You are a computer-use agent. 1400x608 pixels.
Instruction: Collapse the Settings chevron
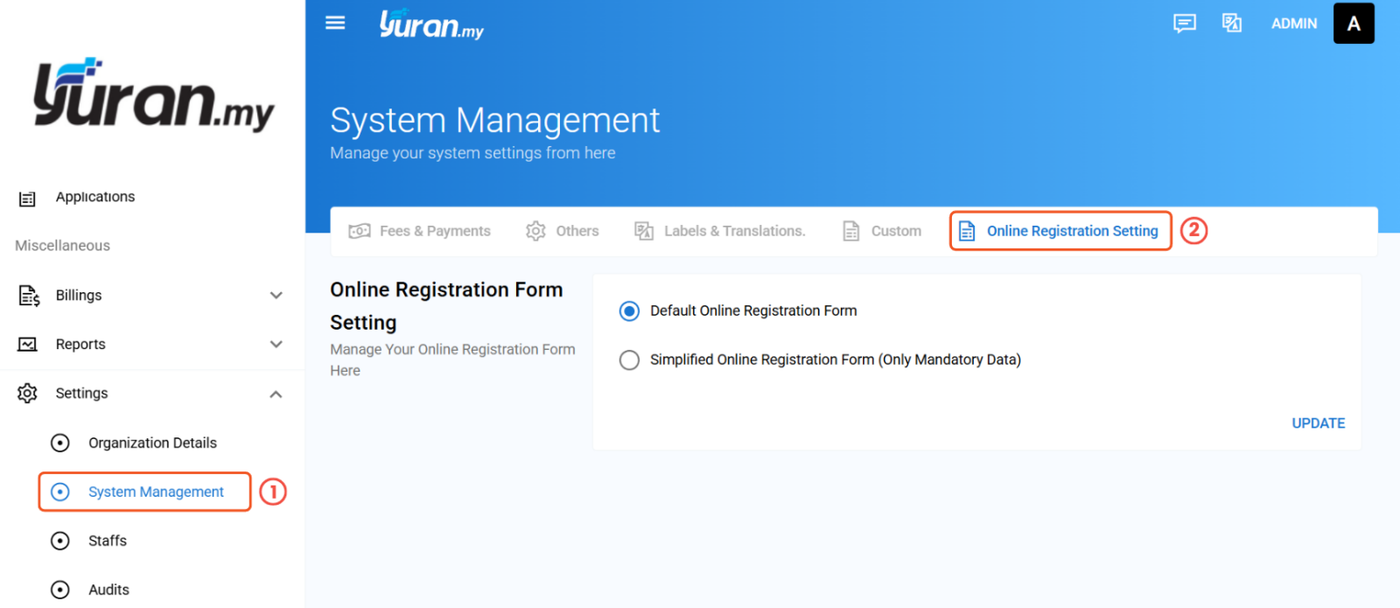click(x=276, y=394)
